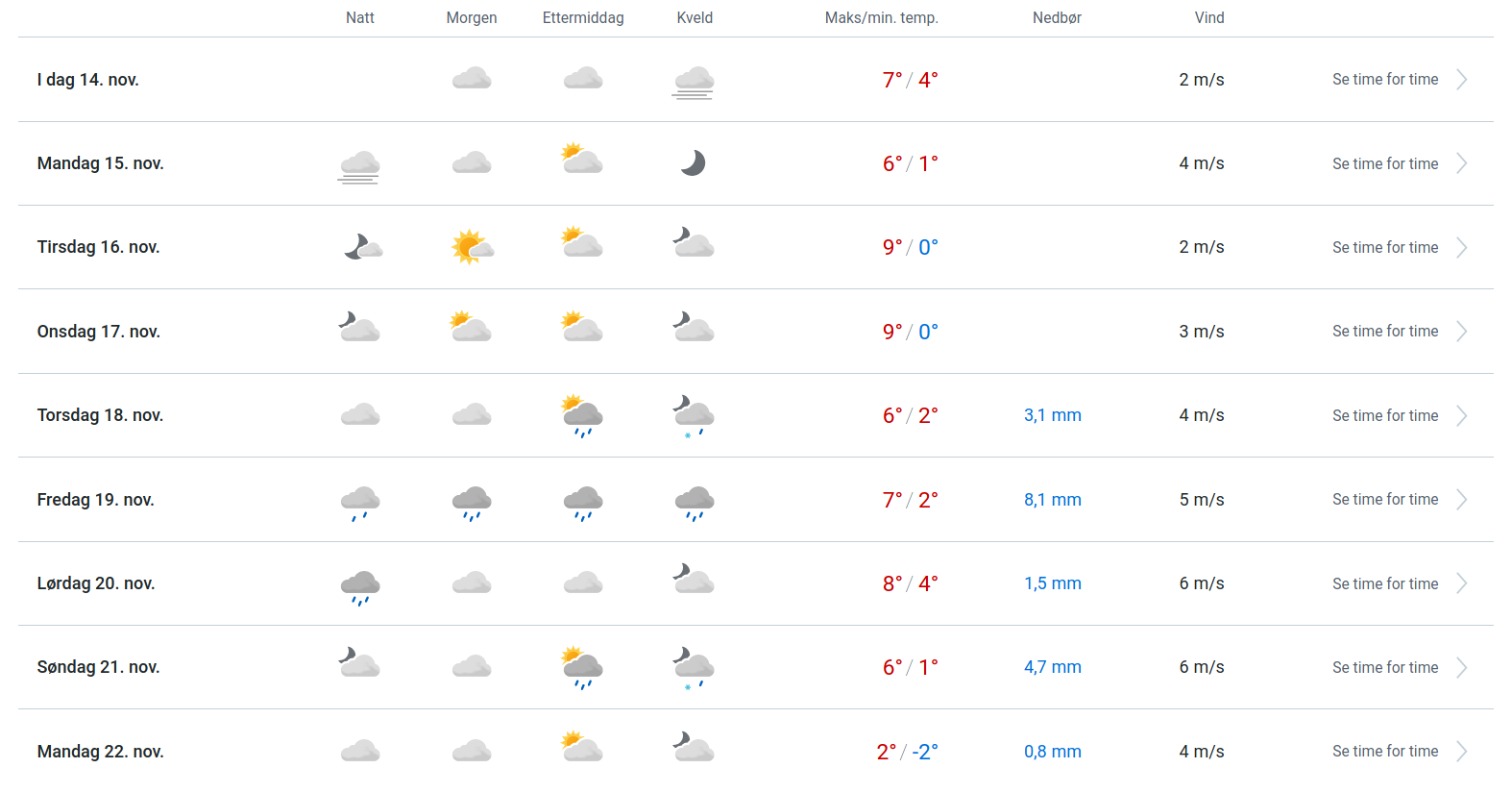Click Fredag 19. nov. morning rain icon
1512x793 pixels.
[472, 502]
